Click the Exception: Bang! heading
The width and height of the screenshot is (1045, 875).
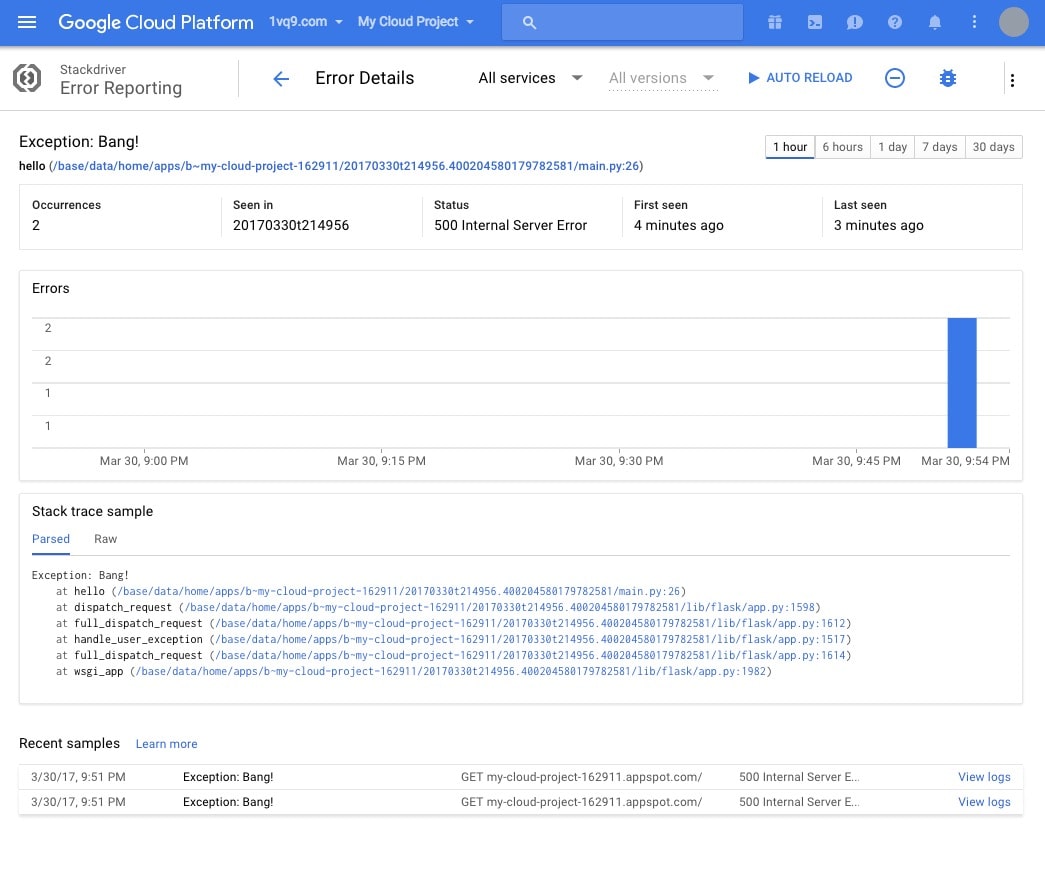coord(79,142)
